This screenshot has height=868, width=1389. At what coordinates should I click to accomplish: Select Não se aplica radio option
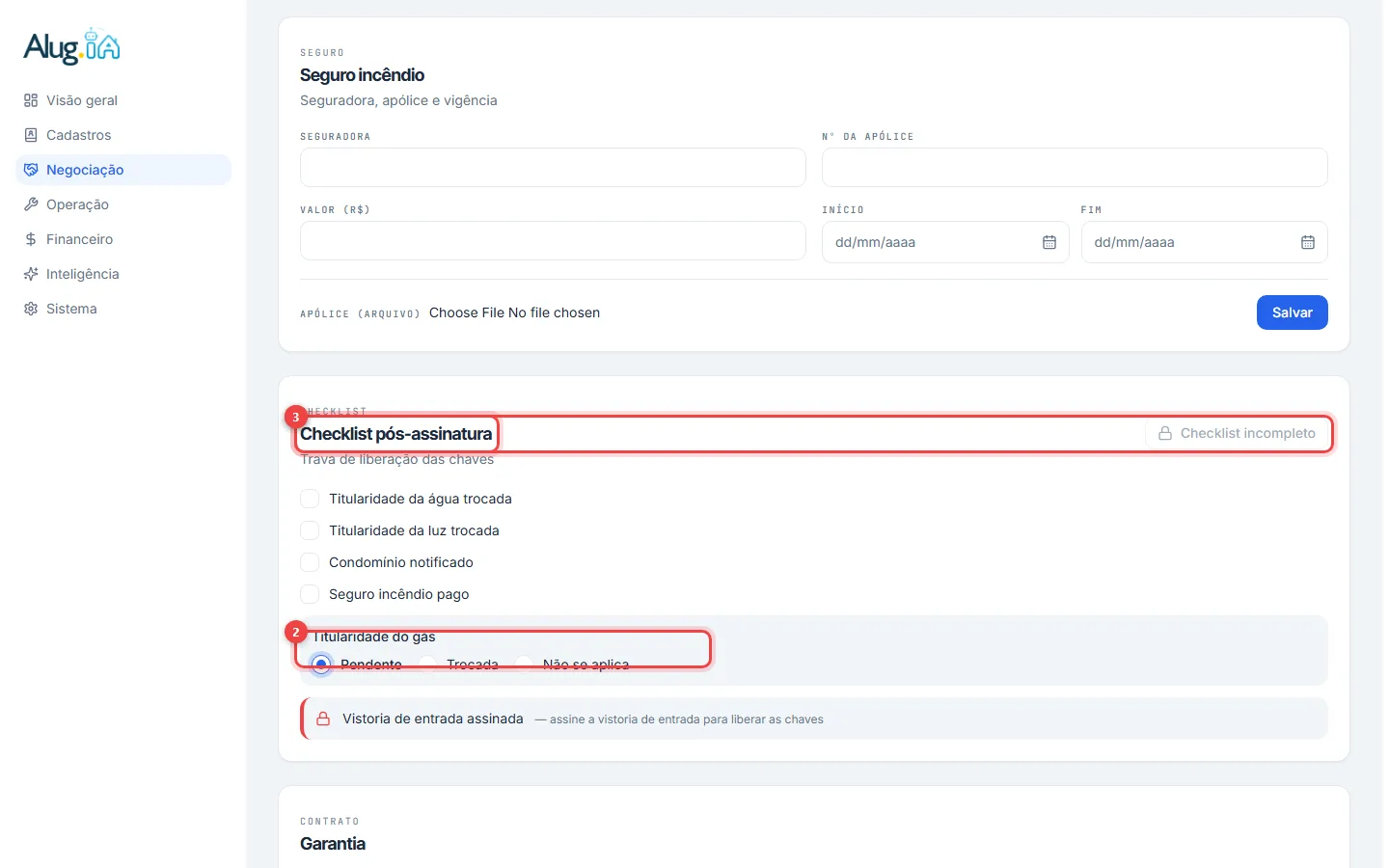coord(524,665)
